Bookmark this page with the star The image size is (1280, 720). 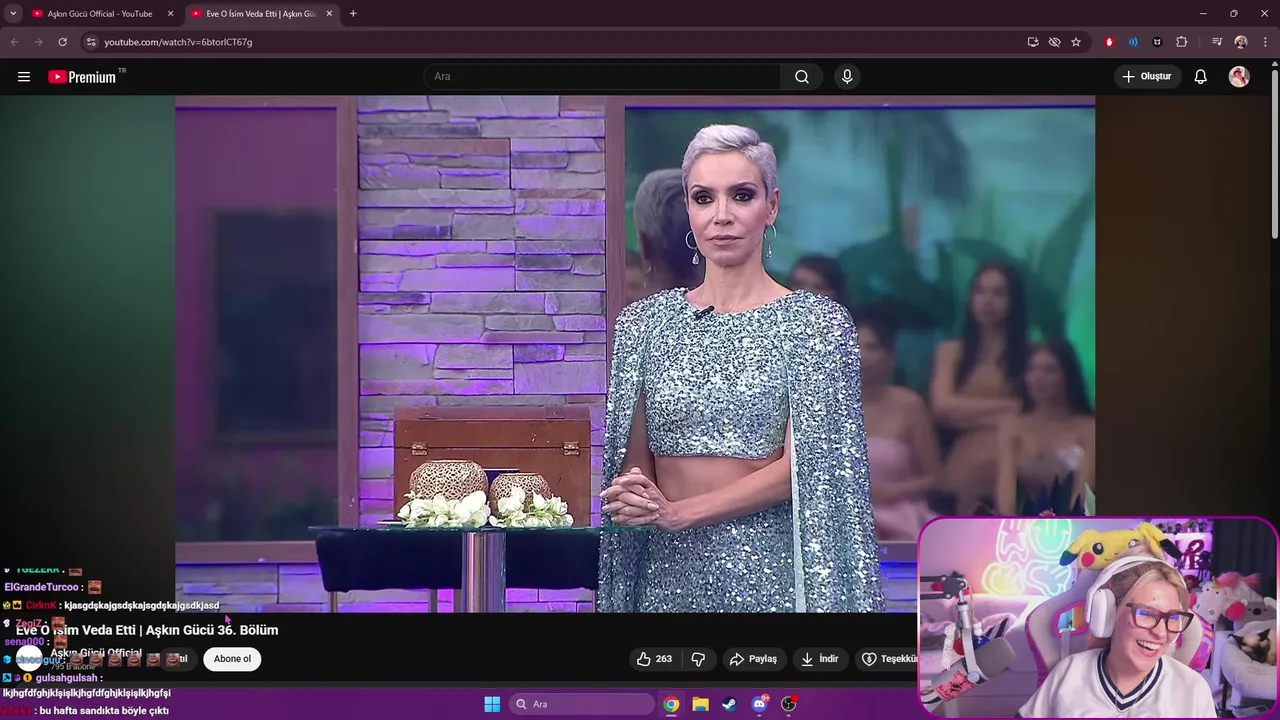click(1076, 42)
